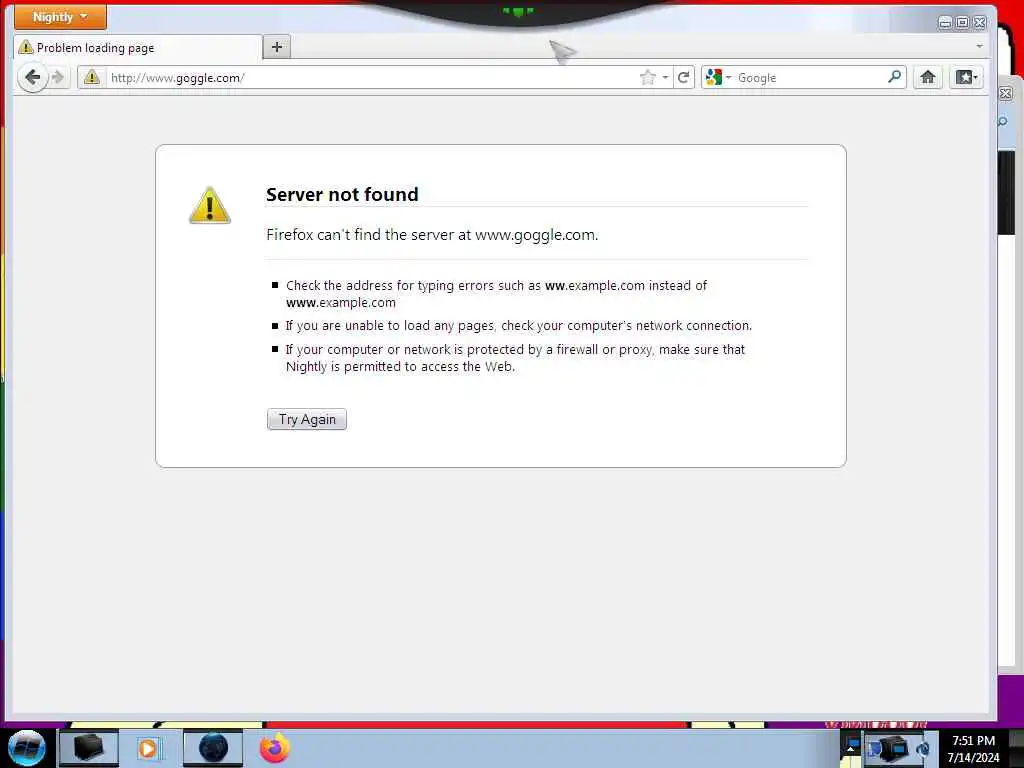1024x768 pixels.
Task: Click the taskbar clock 7:51 PM
Action: point(973,748)
